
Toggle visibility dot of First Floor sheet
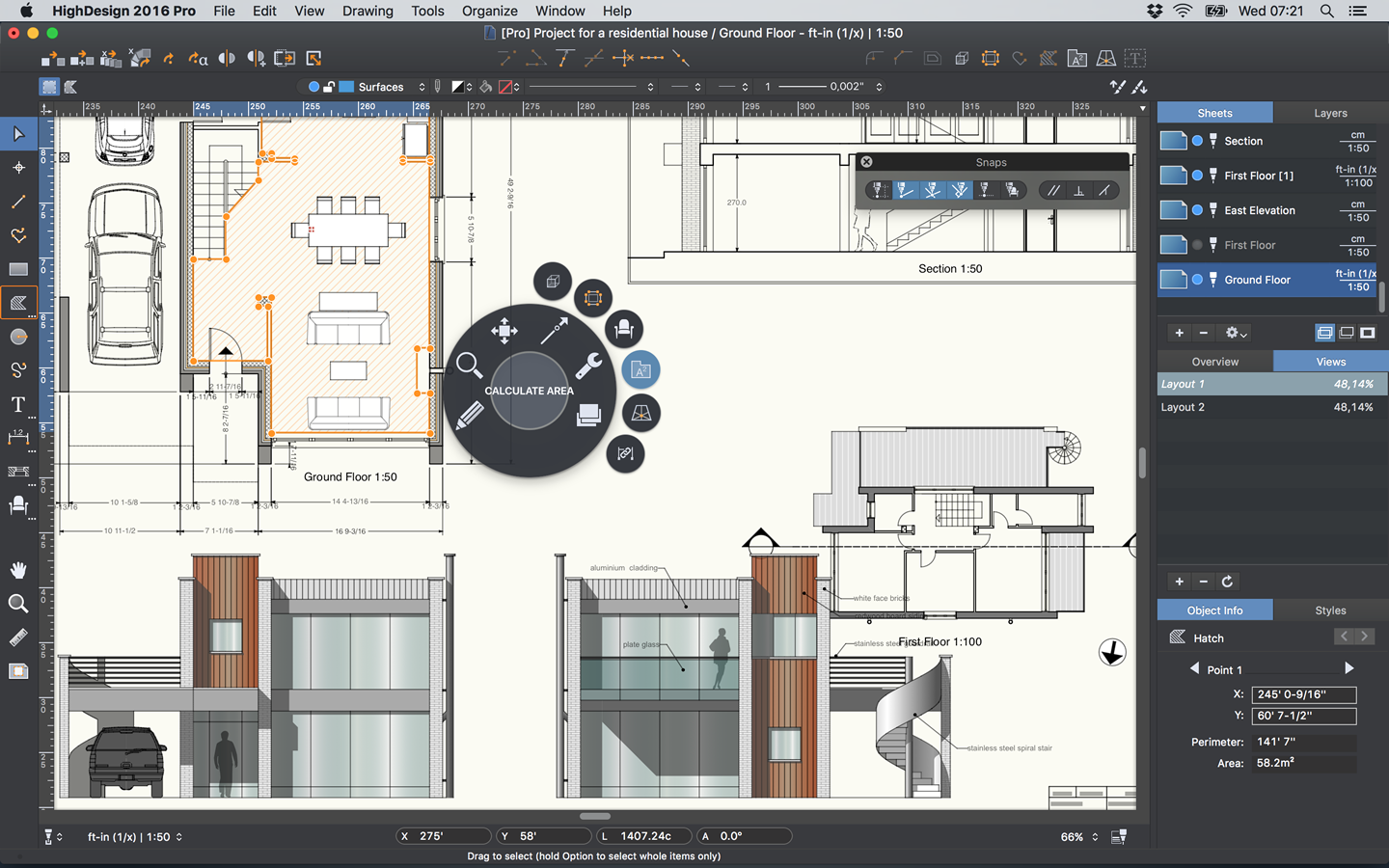point(1197,245)
